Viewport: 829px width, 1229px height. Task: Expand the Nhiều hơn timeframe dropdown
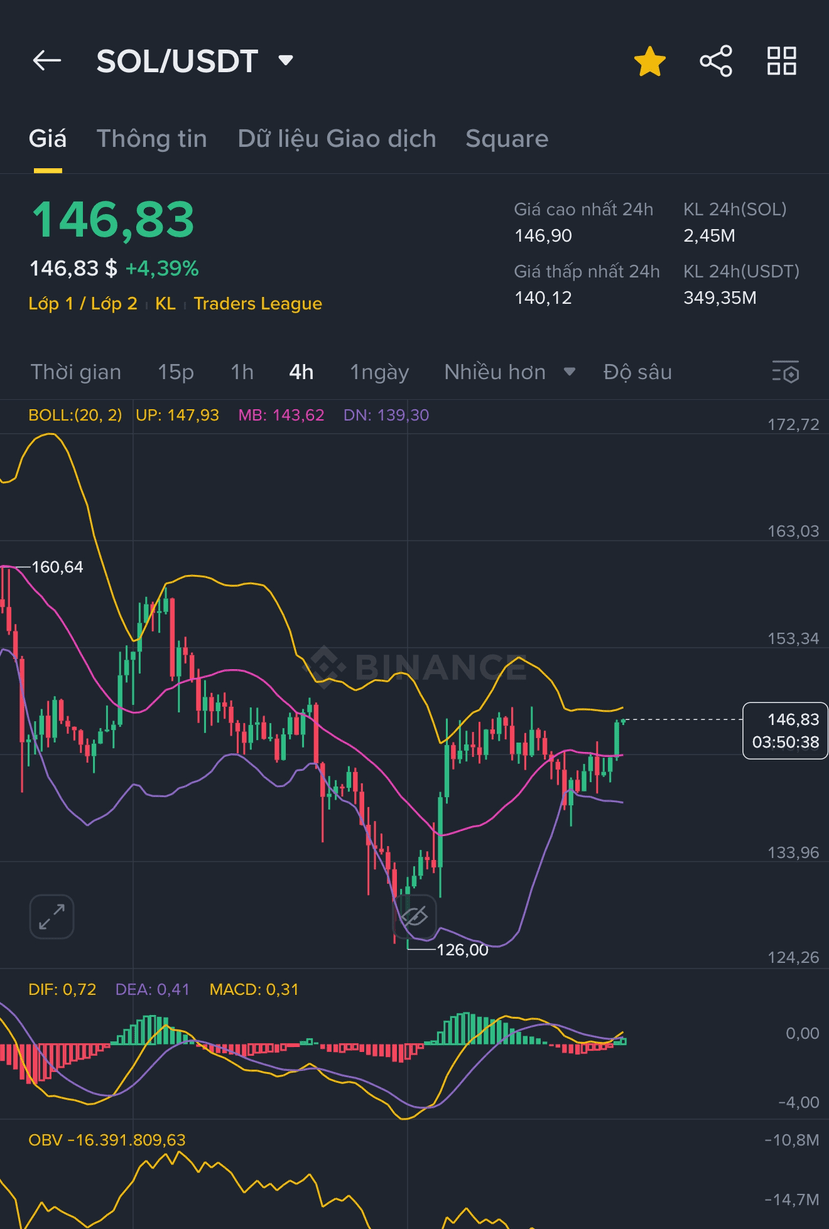point(510,372)
